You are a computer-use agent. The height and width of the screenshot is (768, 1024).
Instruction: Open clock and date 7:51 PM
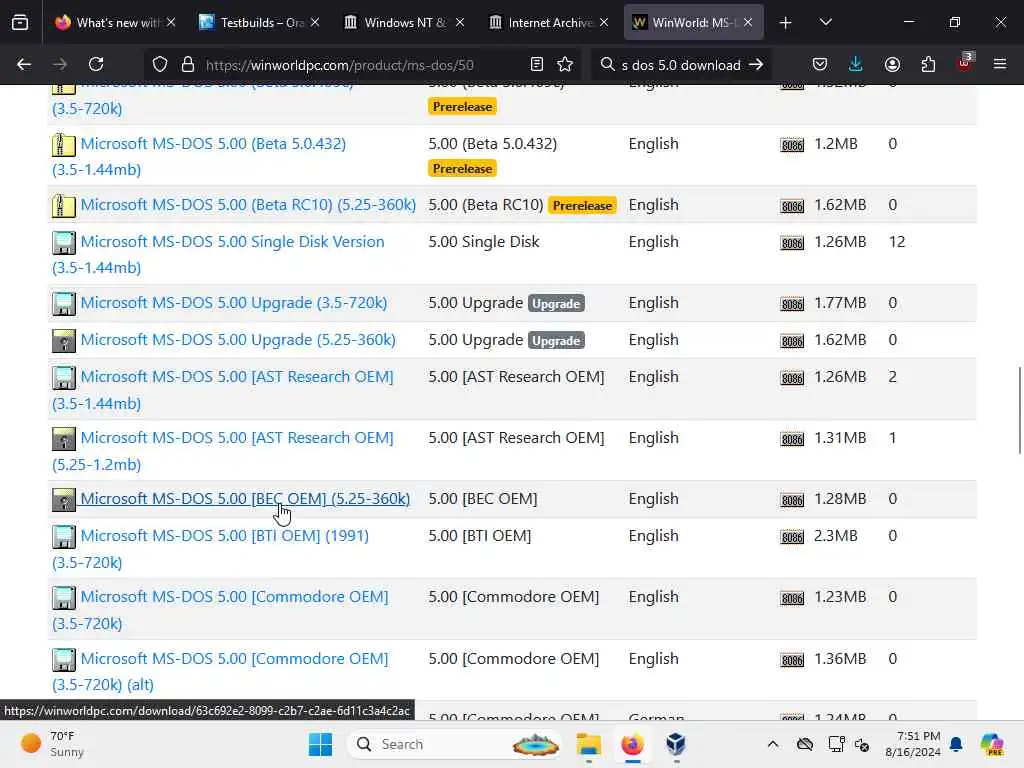tap(913, 744)
